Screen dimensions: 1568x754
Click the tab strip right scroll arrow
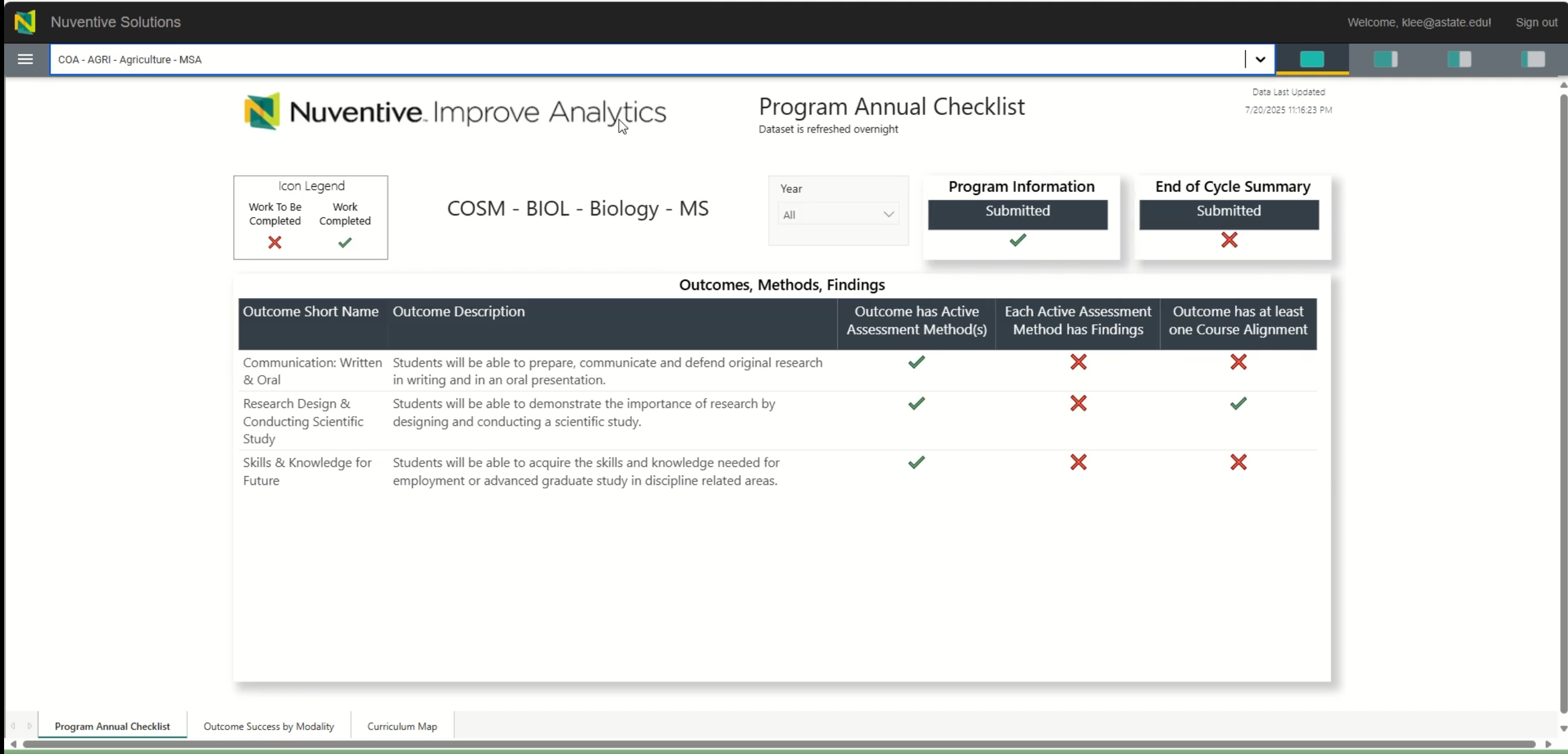pyautogui.click(x=29, y=726)
